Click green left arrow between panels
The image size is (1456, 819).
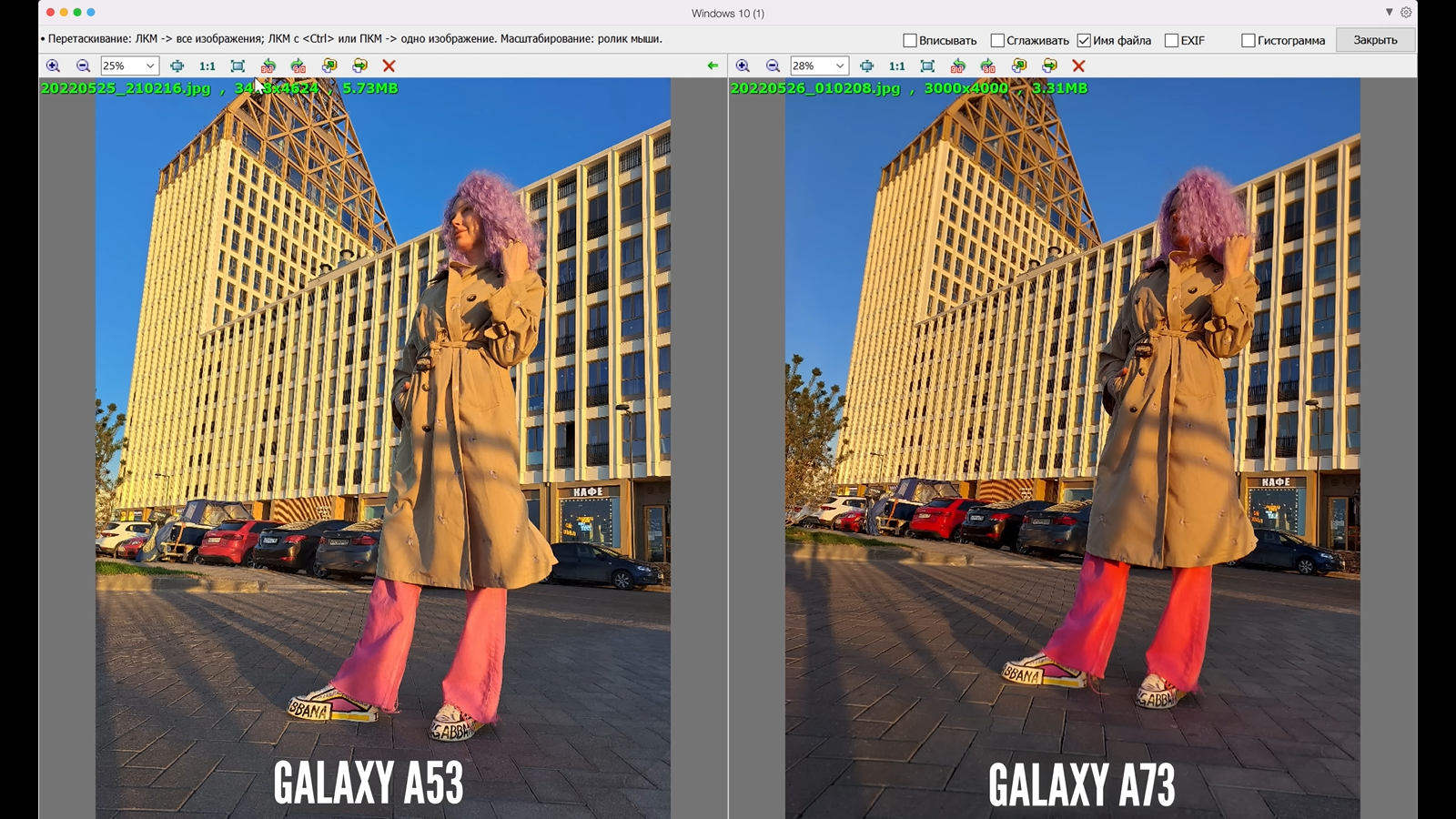pyautogui.click(x=713, y=66)
